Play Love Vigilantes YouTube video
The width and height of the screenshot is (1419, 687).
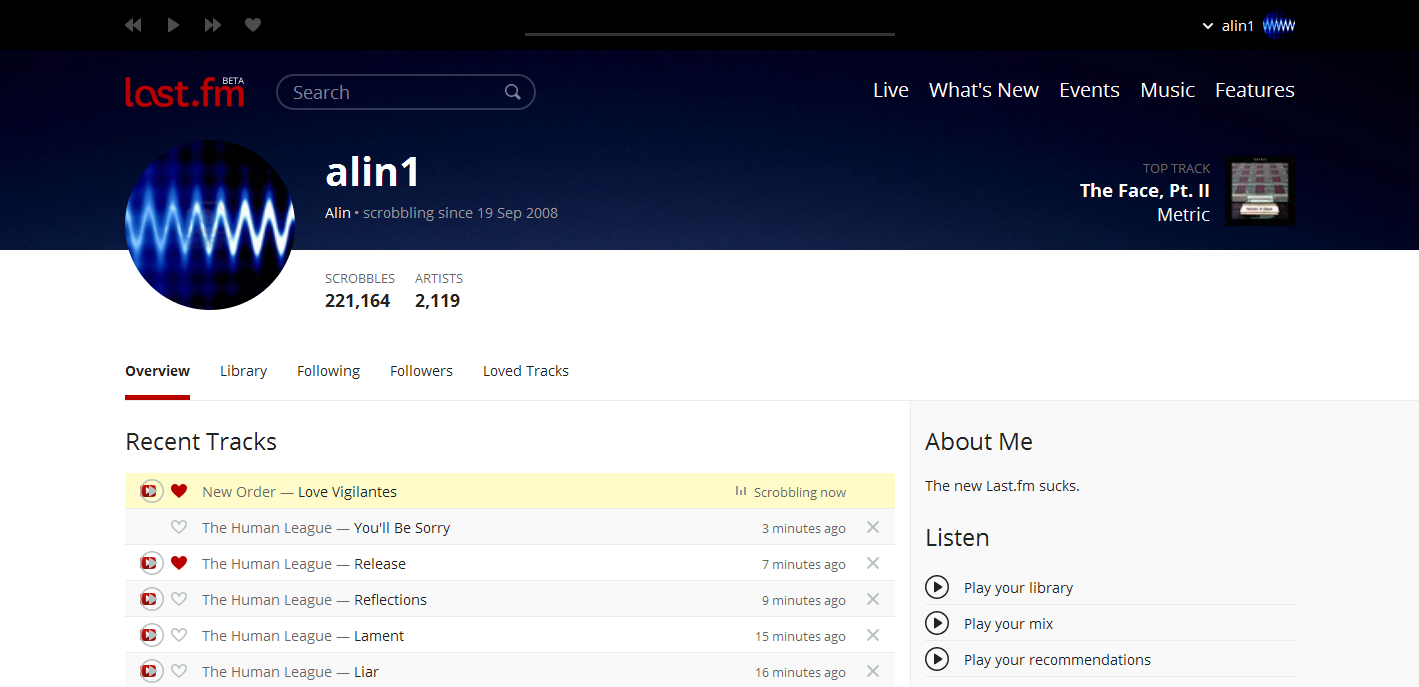click(x=150, y=491)
